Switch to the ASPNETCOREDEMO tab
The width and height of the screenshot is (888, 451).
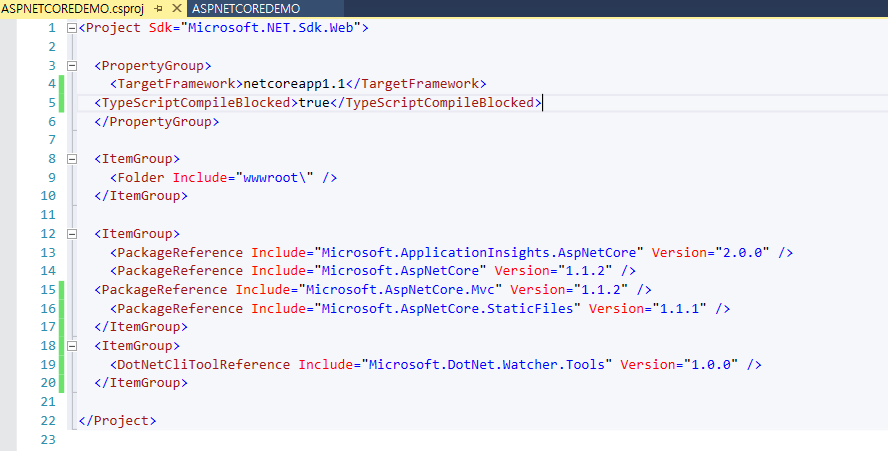click(246, 8)
